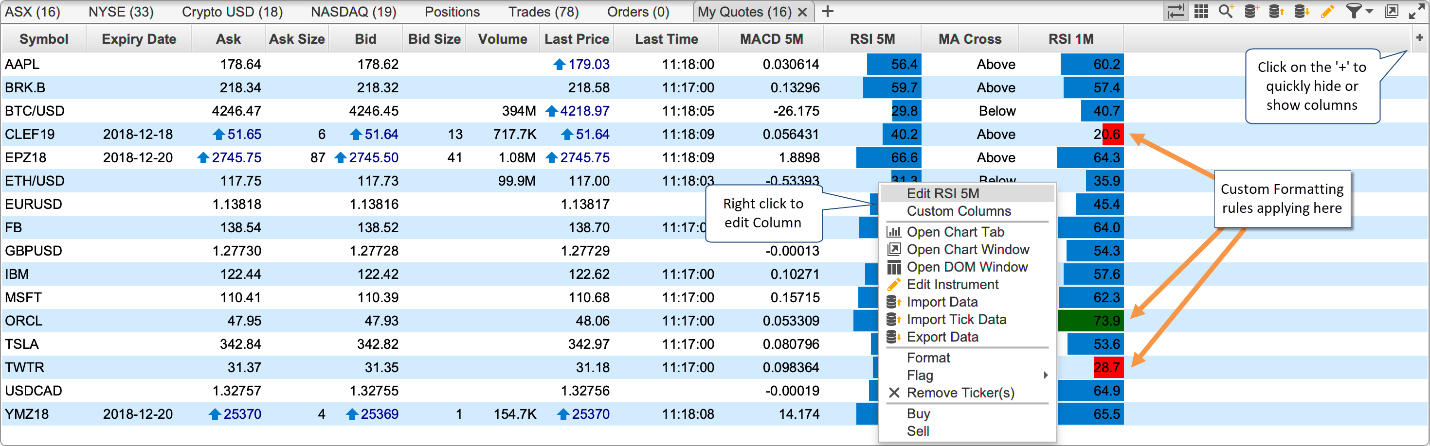1430x446 pixels.
Task: Click the magnifier add-instrument search icon
Action: pos(1226,12)
